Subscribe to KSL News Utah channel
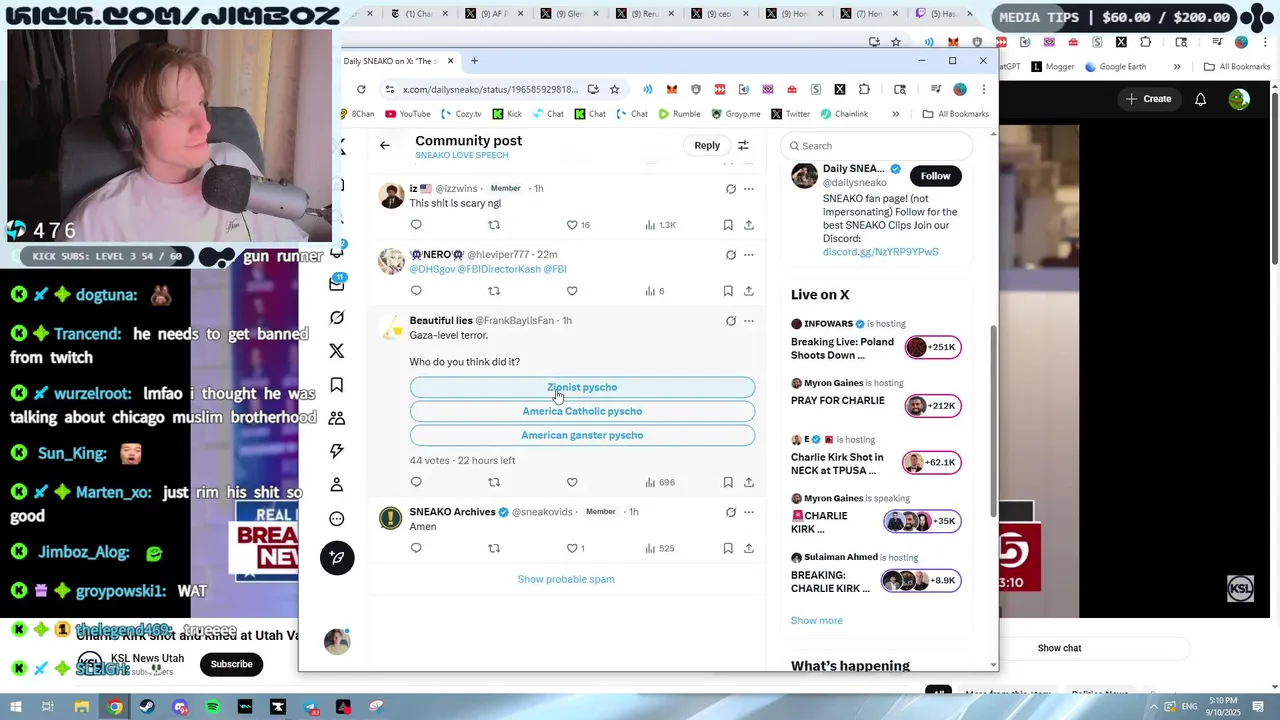 click(x=231, y=664)
